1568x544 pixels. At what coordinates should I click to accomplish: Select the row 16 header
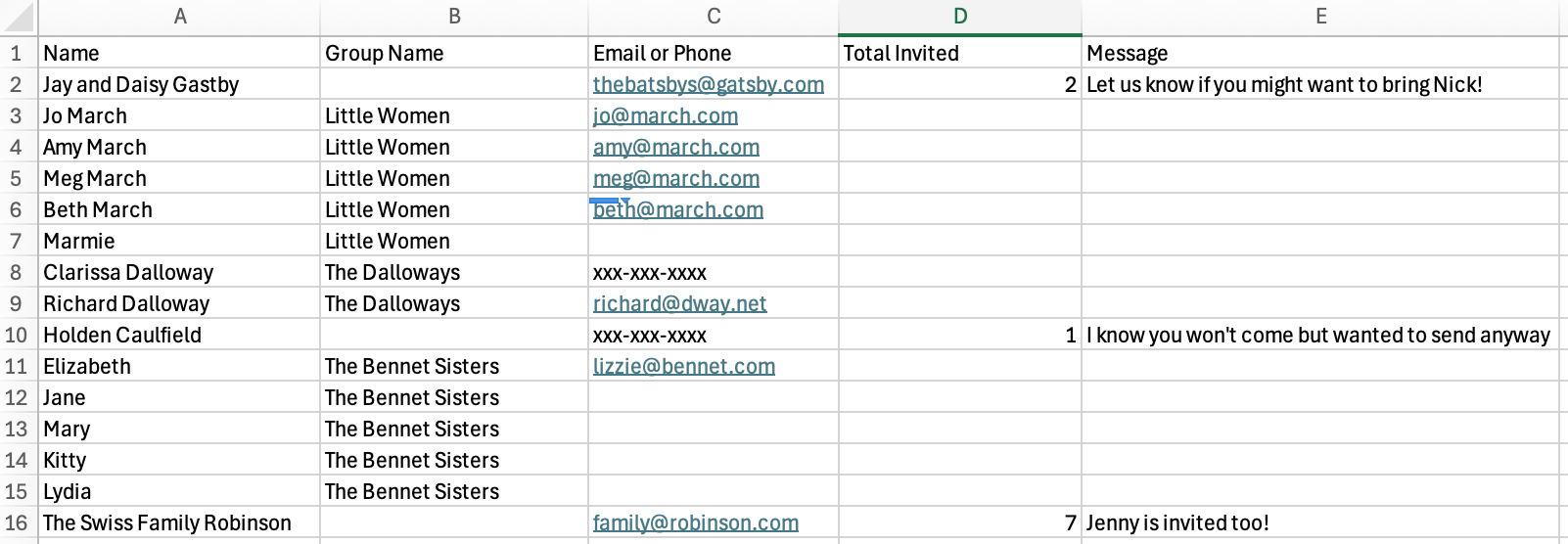click(x=17, y=522)
